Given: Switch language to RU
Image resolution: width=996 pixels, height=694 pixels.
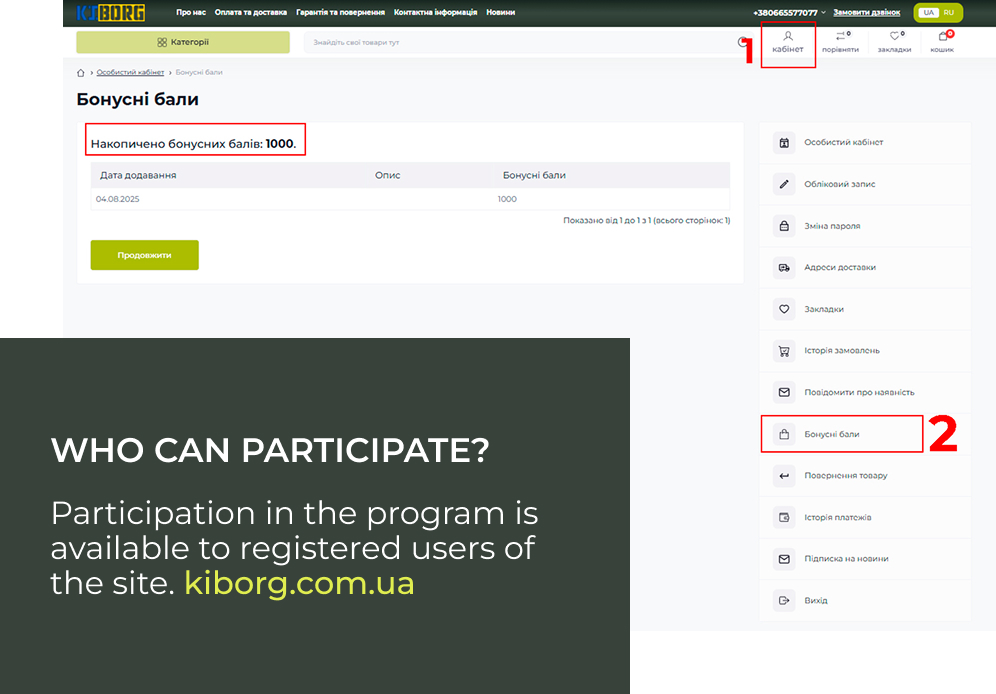Looking at the screenshot, I should click(949, 13).
